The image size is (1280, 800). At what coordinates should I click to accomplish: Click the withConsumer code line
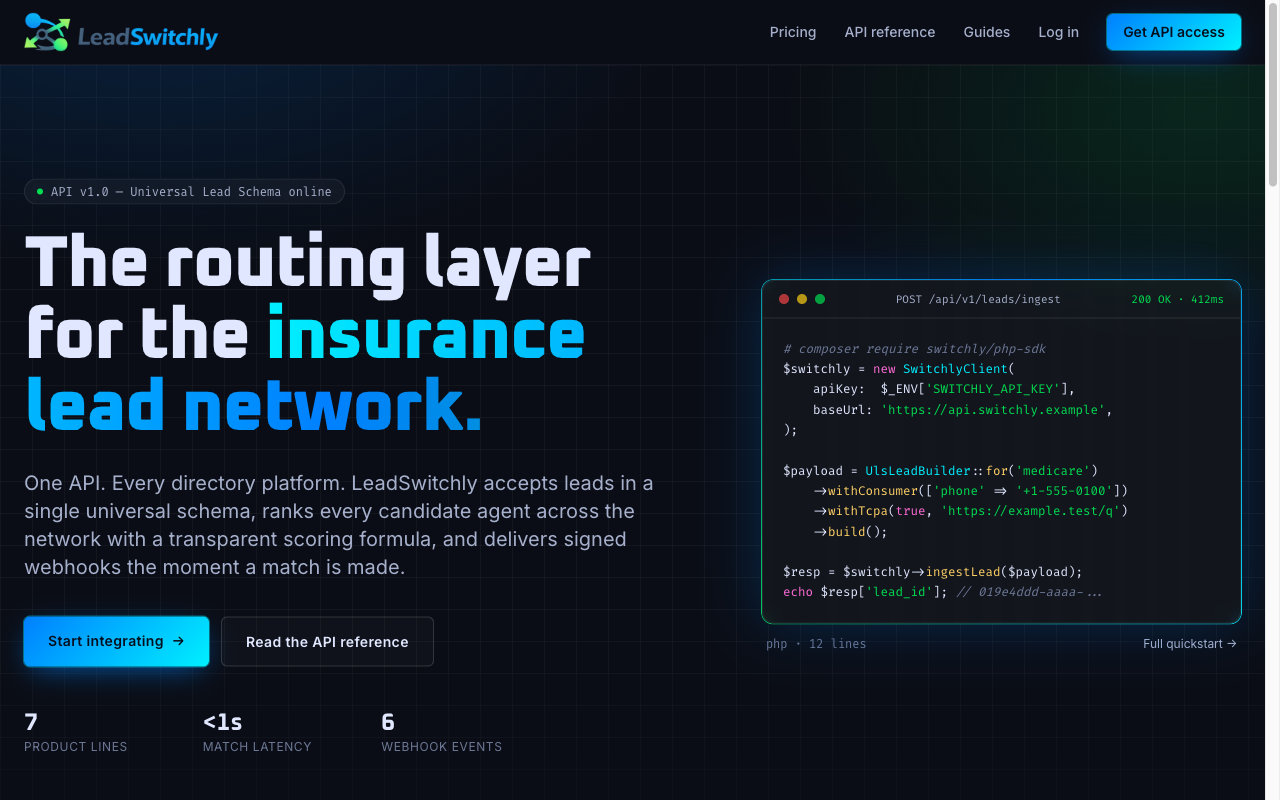(x=970, y=490)
